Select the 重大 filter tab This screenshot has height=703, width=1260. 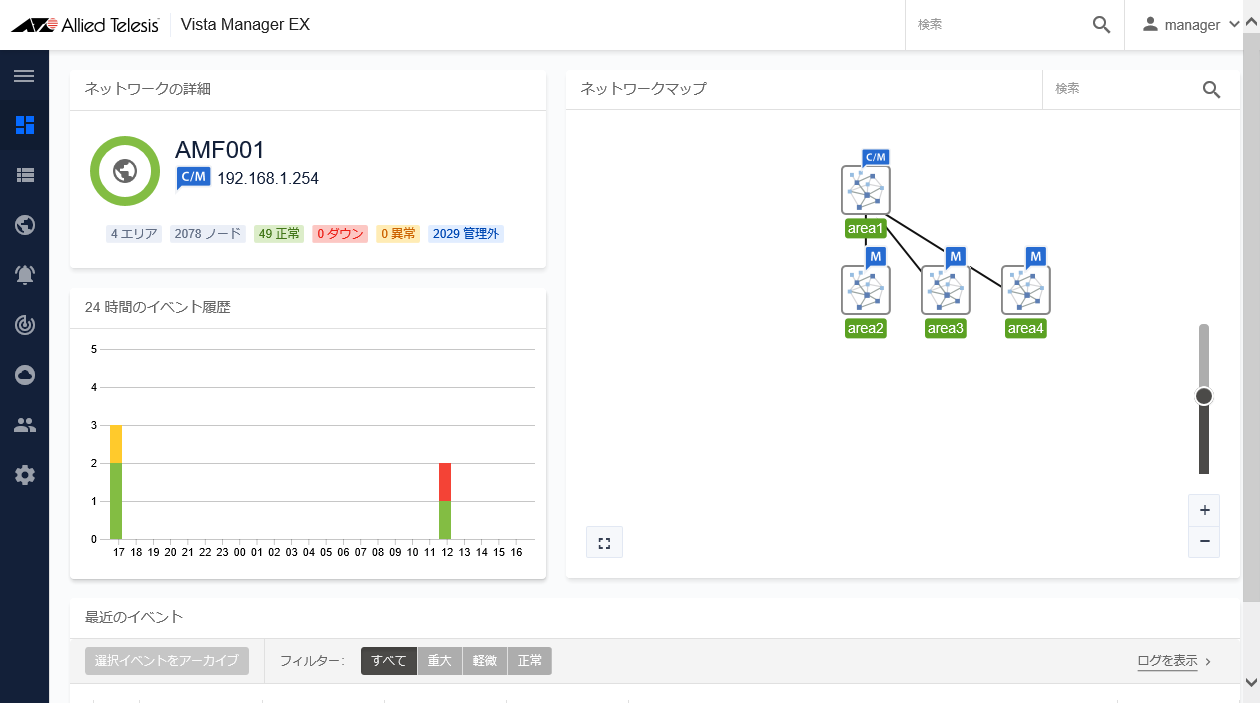440,661
